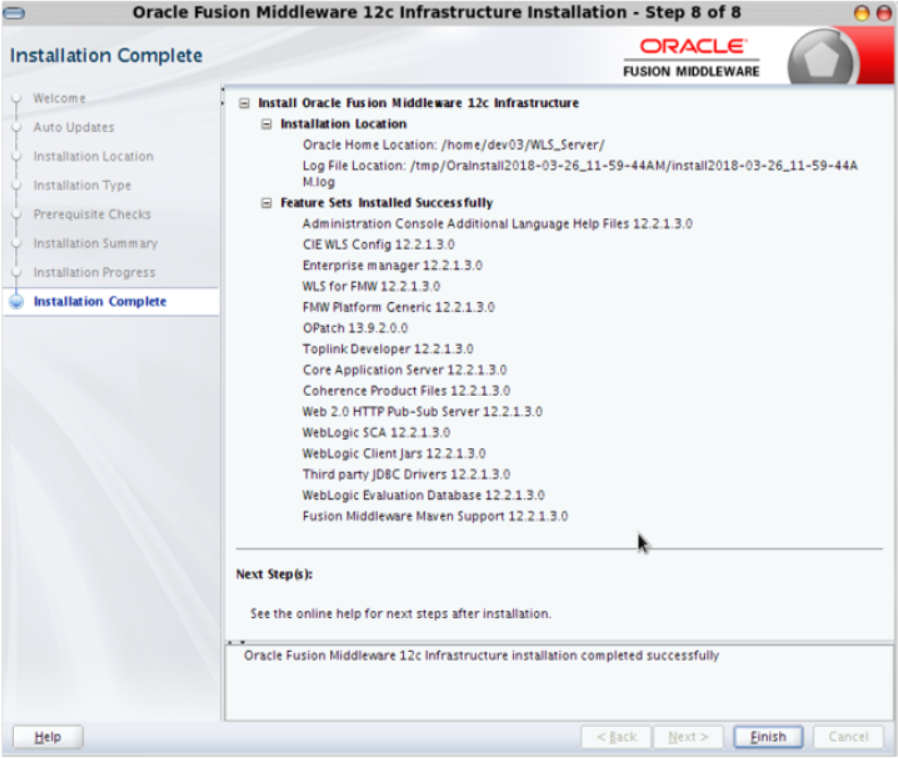Open the window menu icon in the title bar

click(x=14, y=13)
